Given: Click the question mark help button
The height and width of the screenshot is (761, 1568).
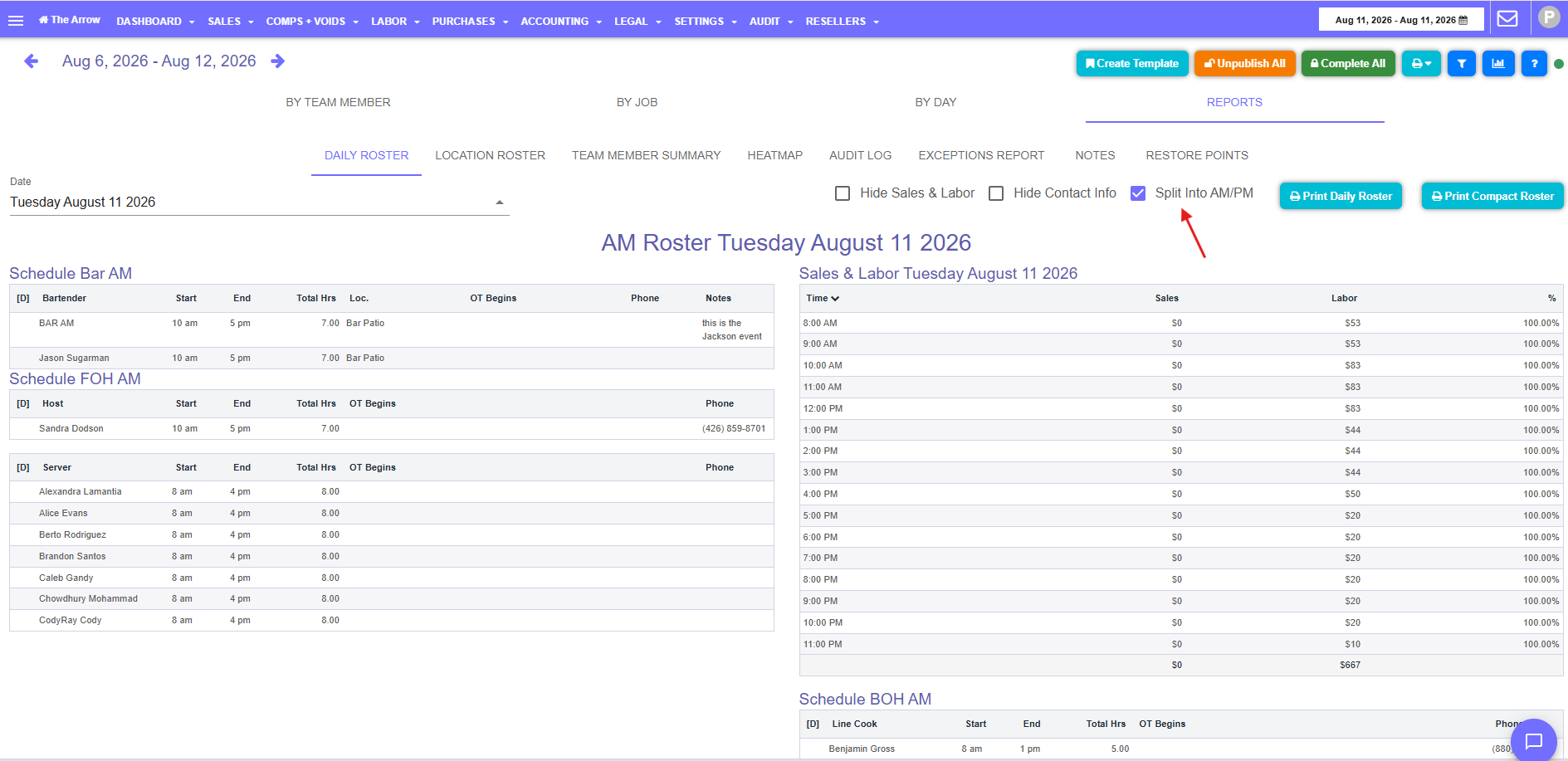Looking at the screenshot, I should pyautogui.click(x=1534, y=64).
